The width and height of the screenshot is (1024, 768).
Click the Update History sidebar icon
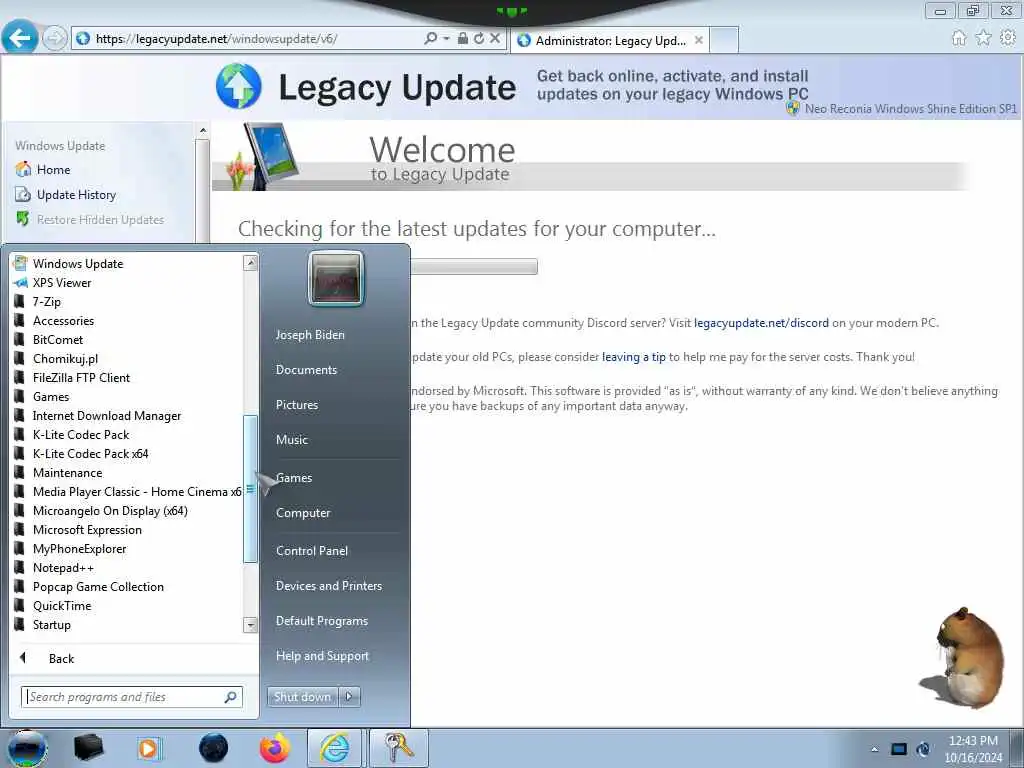(x=23, y=195)
